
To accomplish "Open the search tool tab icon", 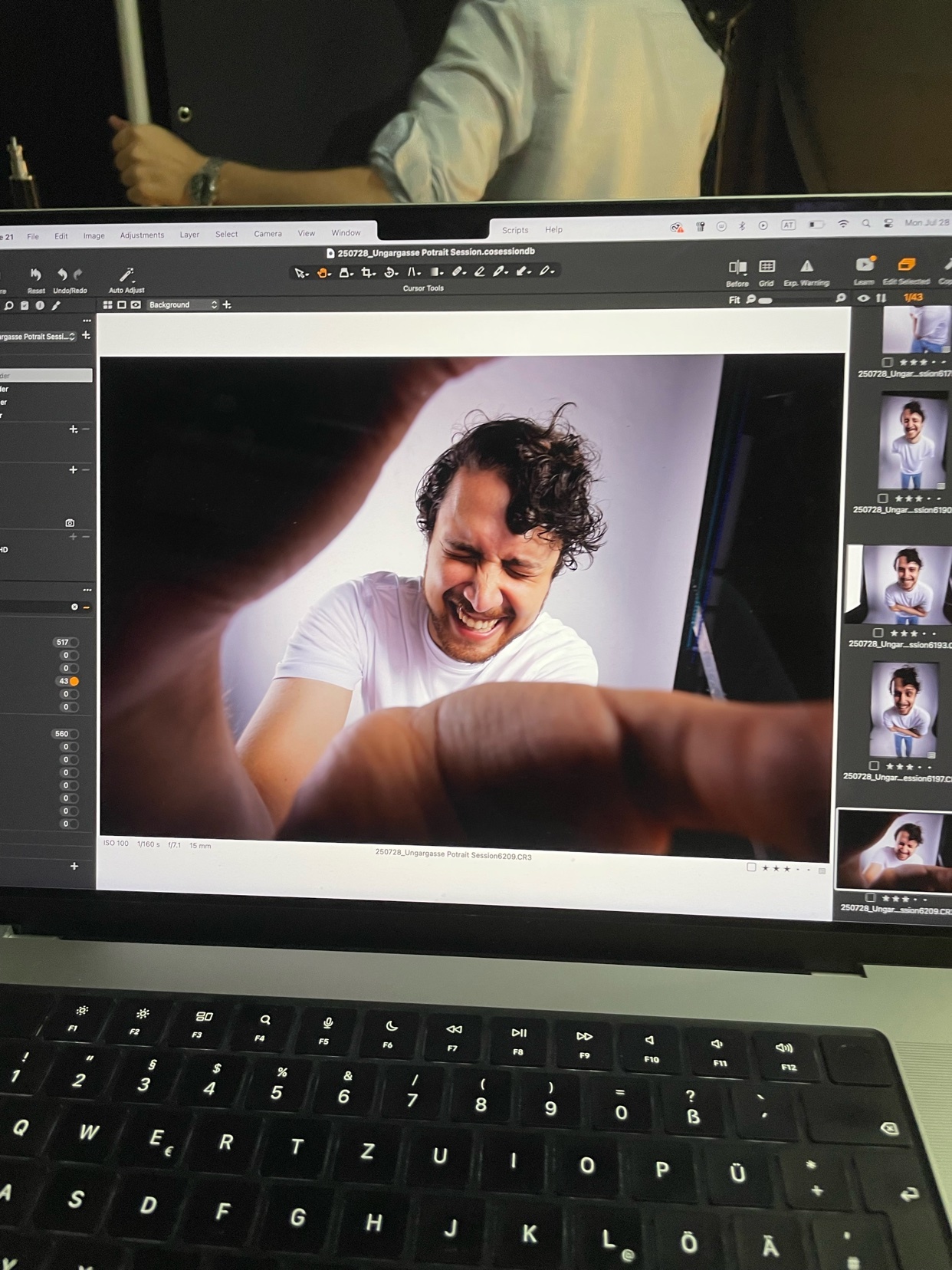I will coord(9,306).
